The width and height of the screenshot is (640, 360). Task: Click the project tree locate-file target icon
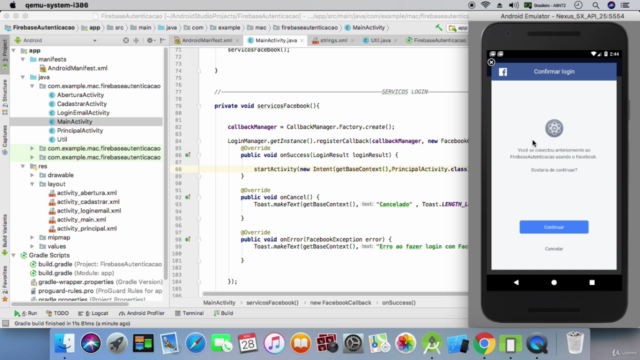(x=126, y=40)
